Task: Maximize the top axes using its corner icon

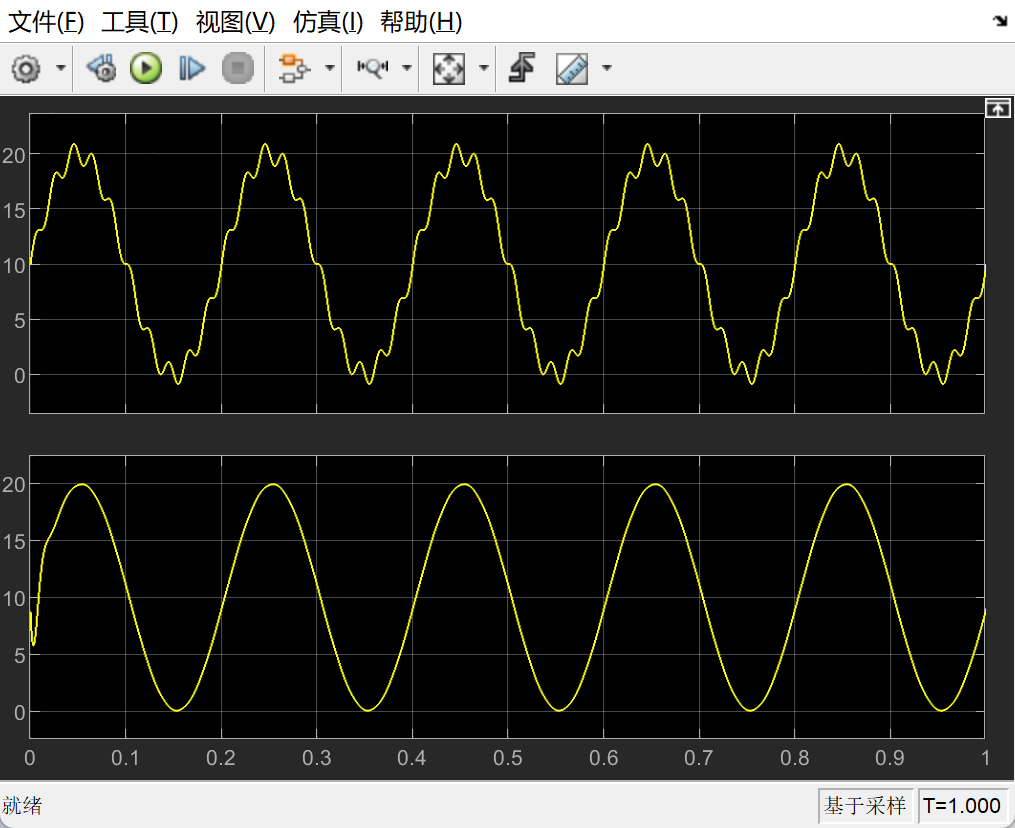Action: coord(998,108)
